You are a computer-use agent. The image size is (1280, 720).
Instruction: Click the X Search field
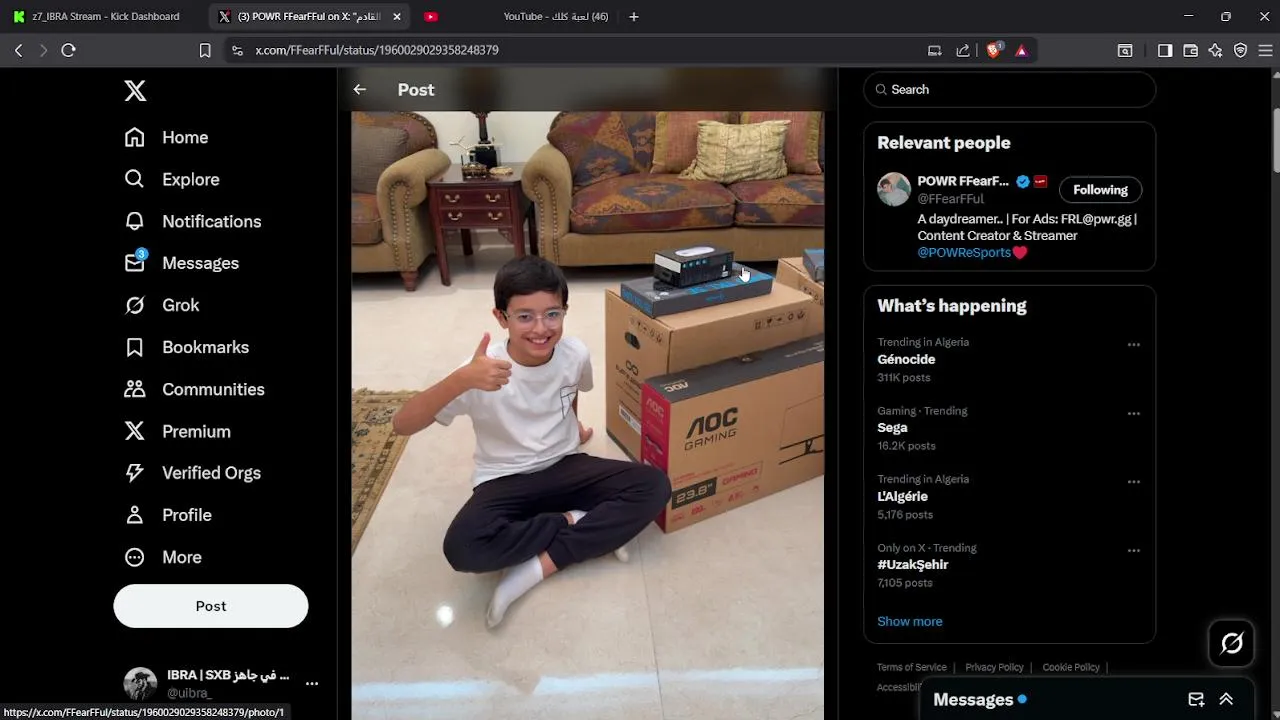1010,90
